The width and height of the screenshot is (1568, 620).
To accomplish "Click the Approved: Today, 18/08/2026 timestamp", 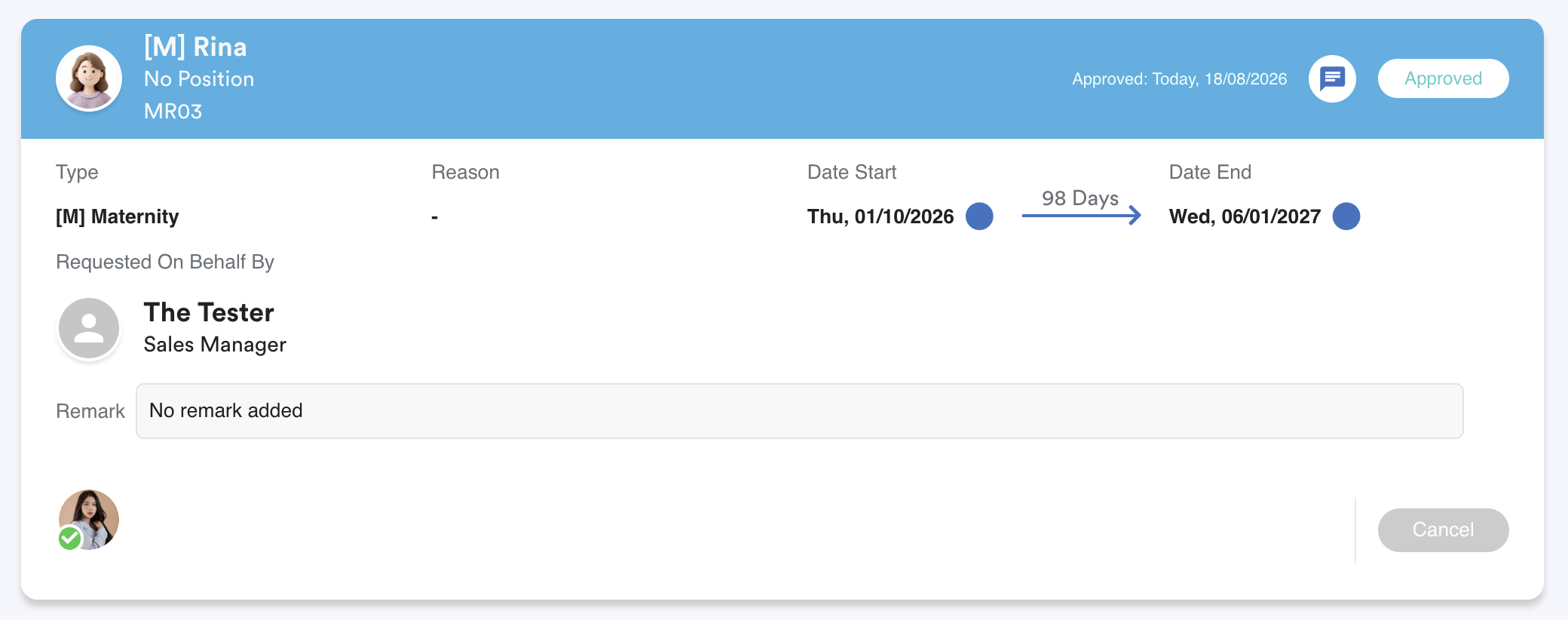I will [1180, 78].
